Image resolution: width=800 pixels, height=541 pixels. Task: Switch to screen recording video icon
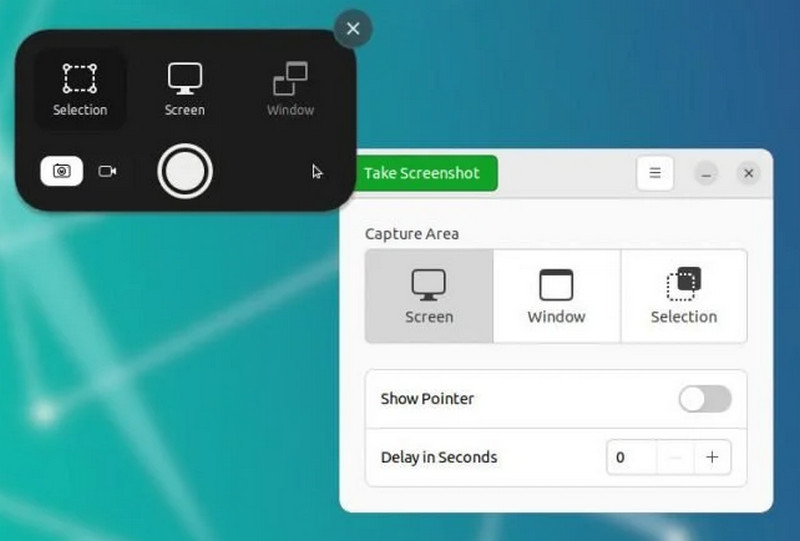click(107, 171)
